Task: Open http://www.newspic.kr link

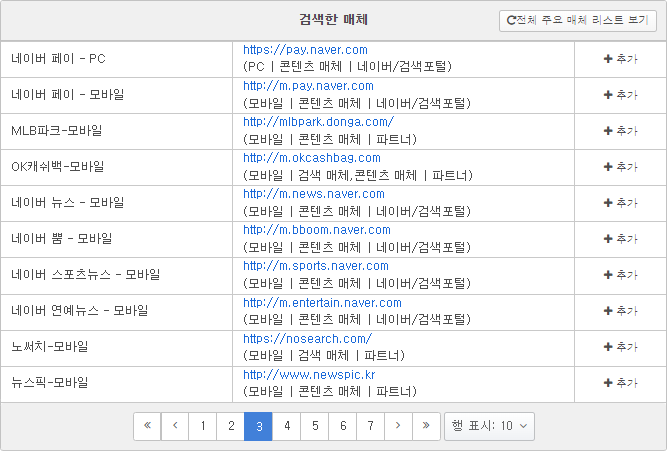Action: coord(309,375)
